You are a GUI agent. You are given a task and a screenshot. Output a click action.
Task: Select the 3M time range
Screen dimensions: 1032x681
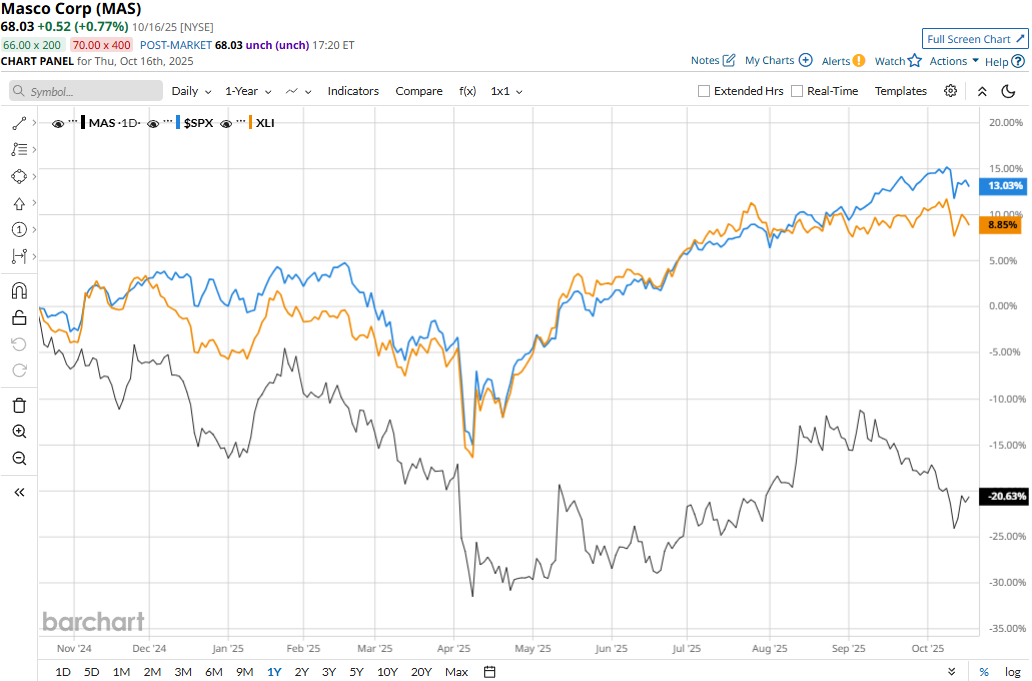183,672
